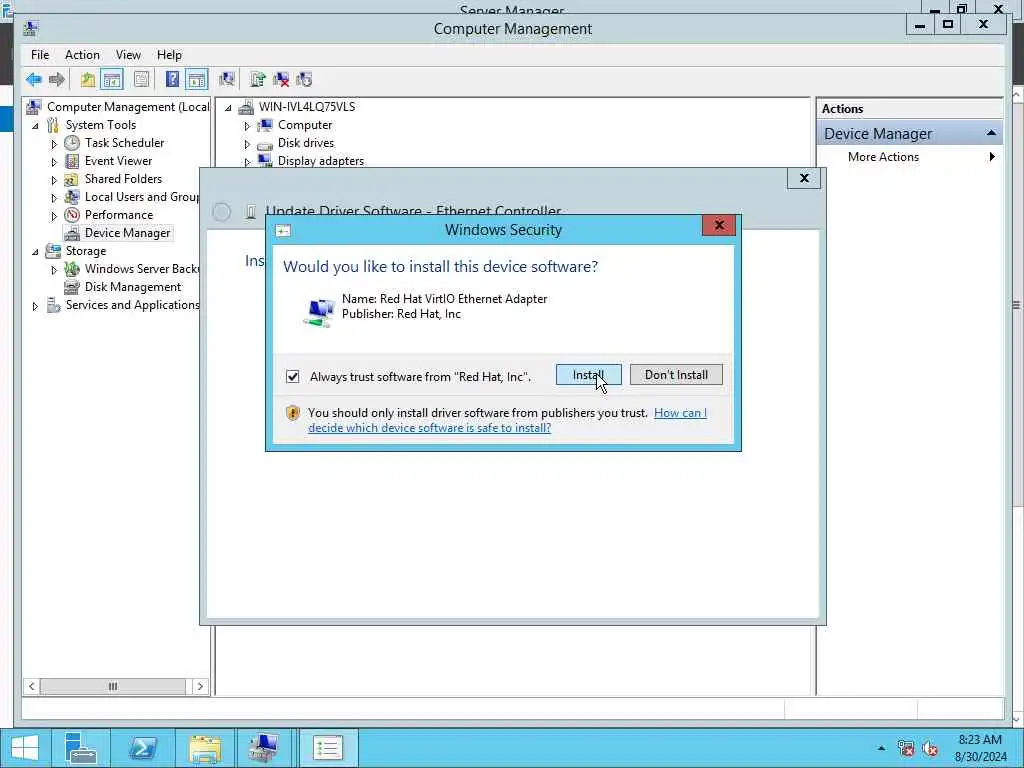Click the blue Help question mark icon
Image resolution: width=1024 pixels, height=768 pixels.
172,80
